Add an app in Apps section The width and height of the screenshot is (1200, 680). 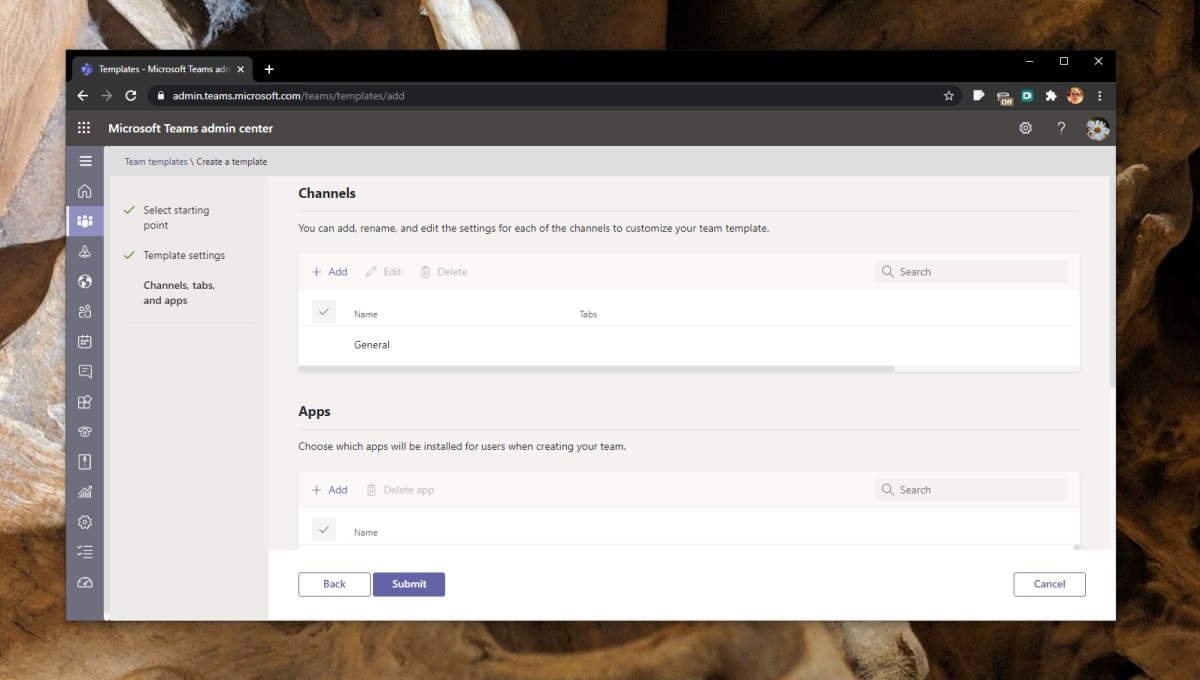point(330,490)
